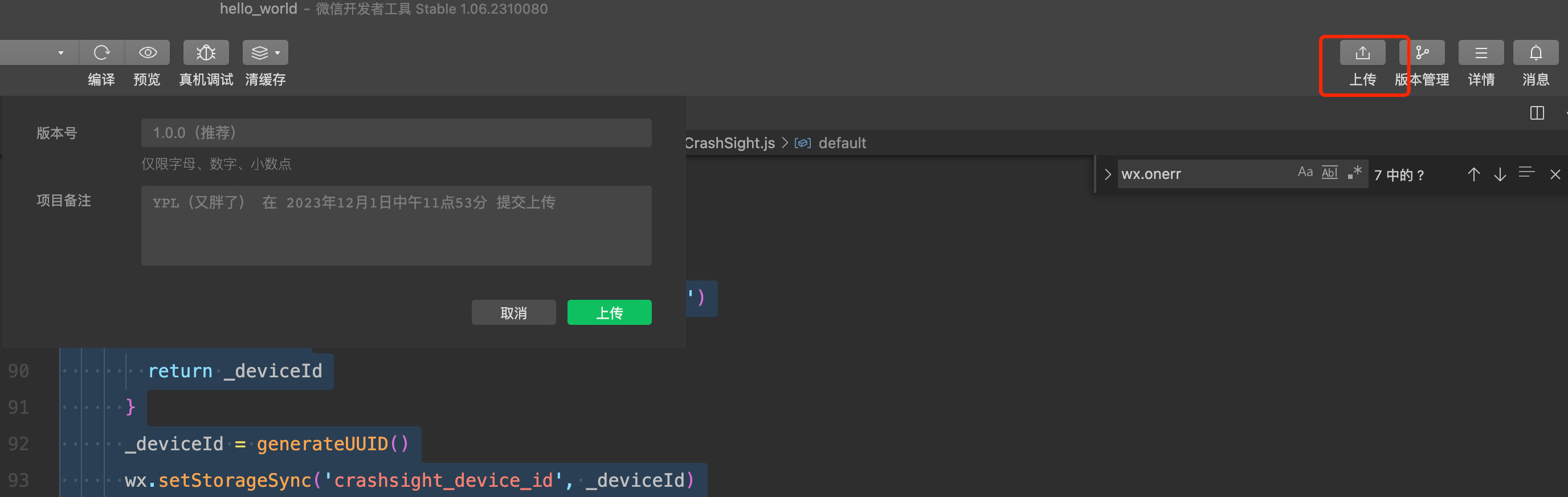1568x497 pixels.
Task: Click default symbol in breadcrumb
Action: coord(842,143)
